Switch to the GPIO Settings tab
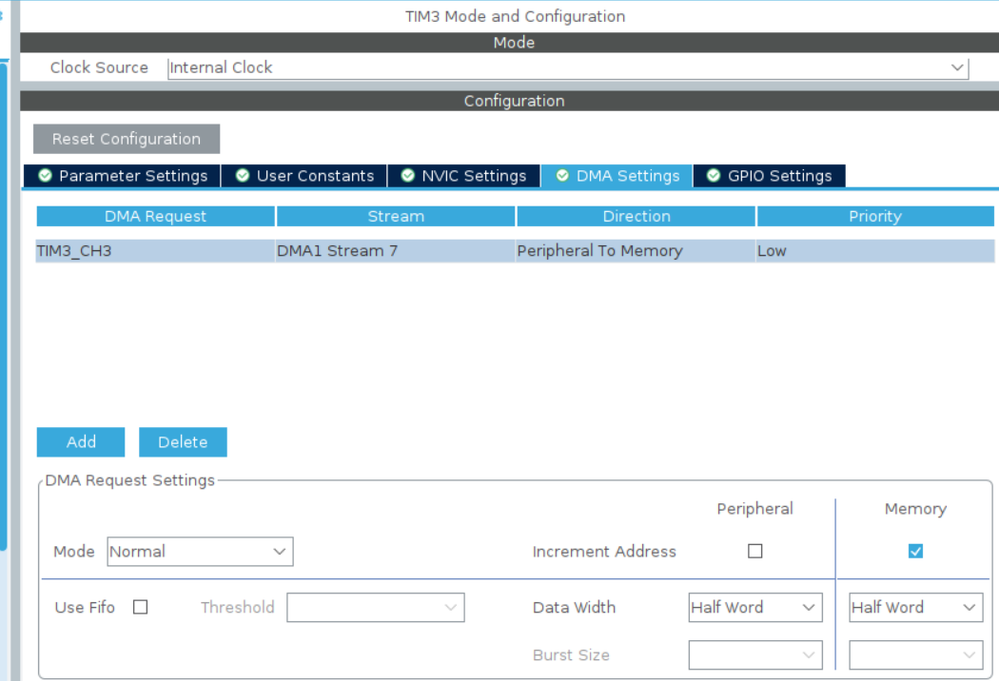Image resolution: width=999 pixels, height=681 pixels. tap(769, 176)
